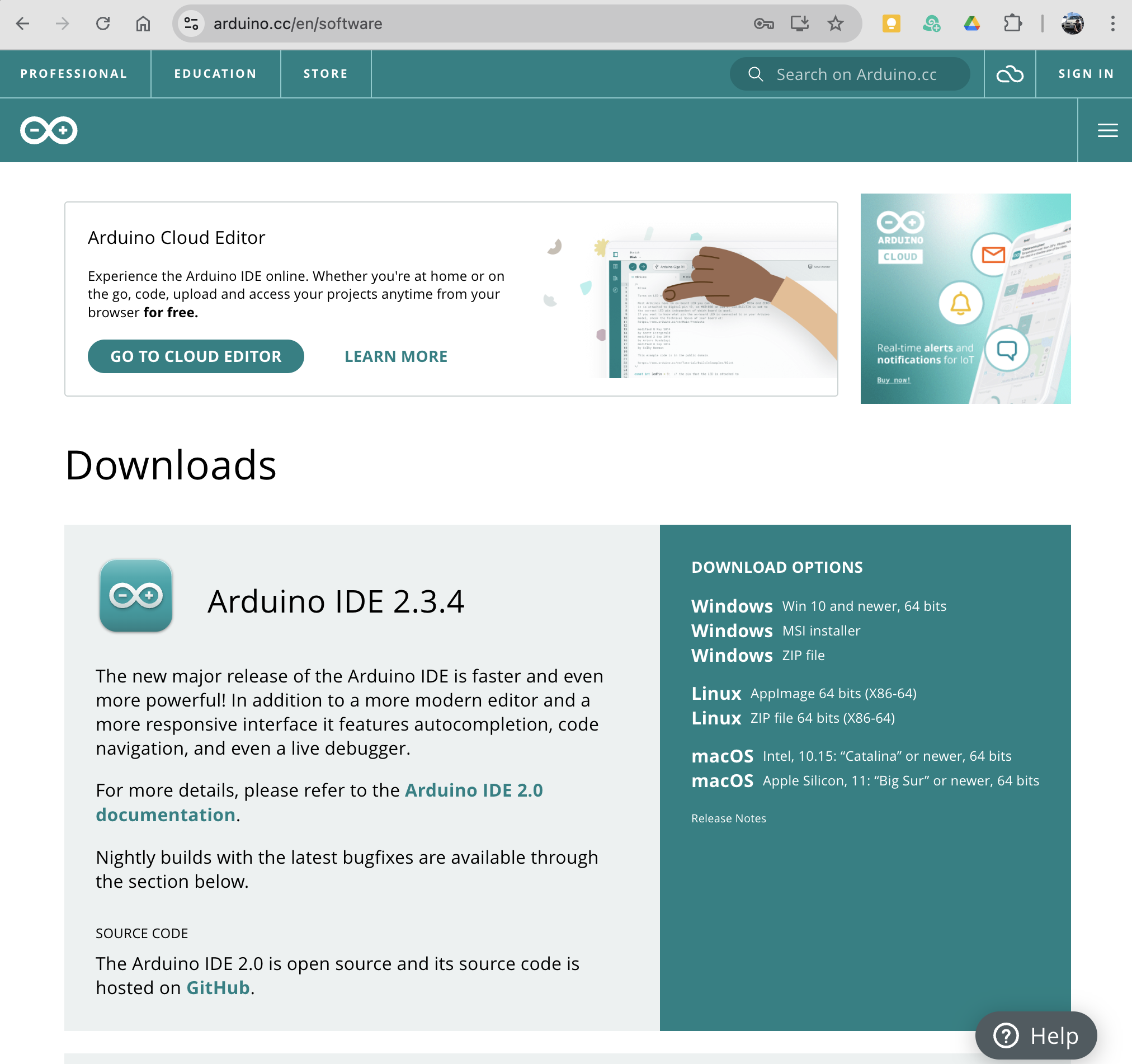Click the Arduino infinity logo in header
The image size is (1132, 1064).
pyautogui.click(x=49, y=130)
